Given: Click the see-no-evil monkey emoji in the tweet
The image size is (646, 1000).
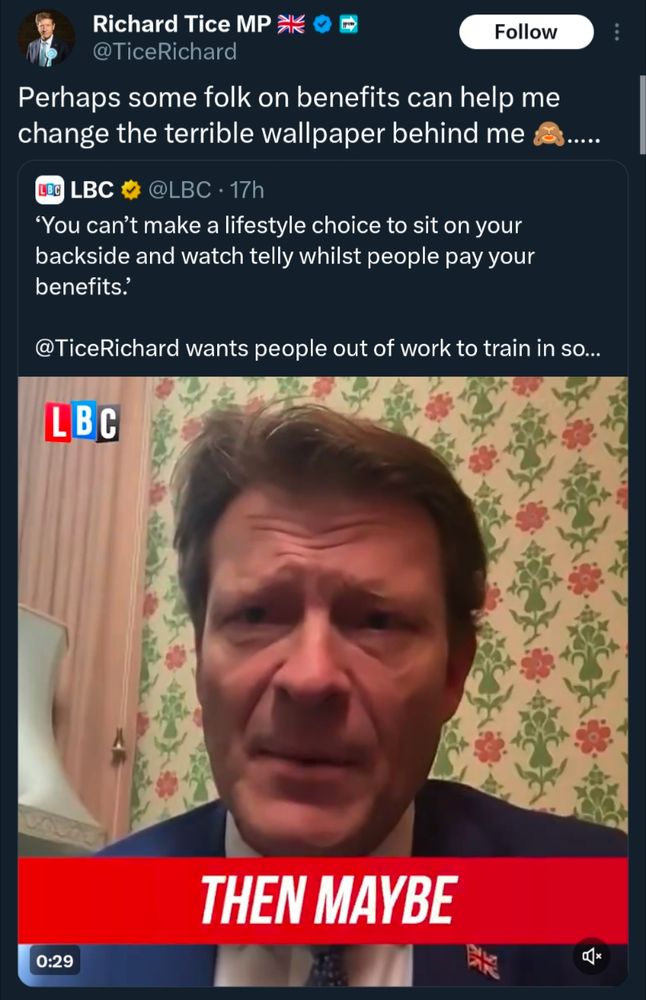Looking at the screenshot, I should pos(548,133).
